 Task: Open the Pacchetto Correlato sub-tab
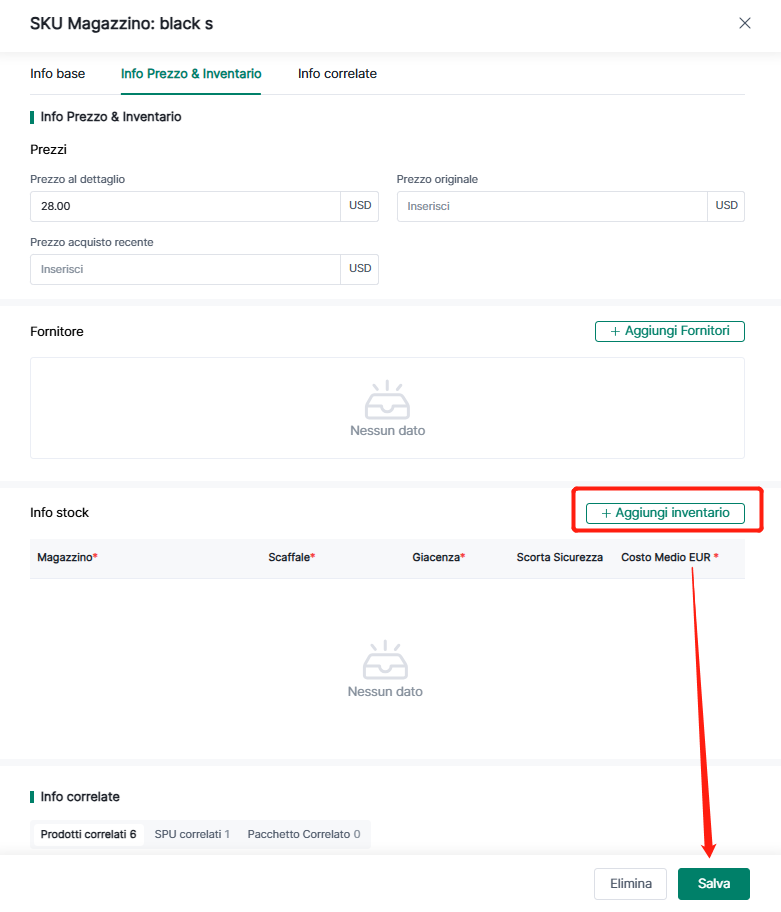click(x=304, y=834)
